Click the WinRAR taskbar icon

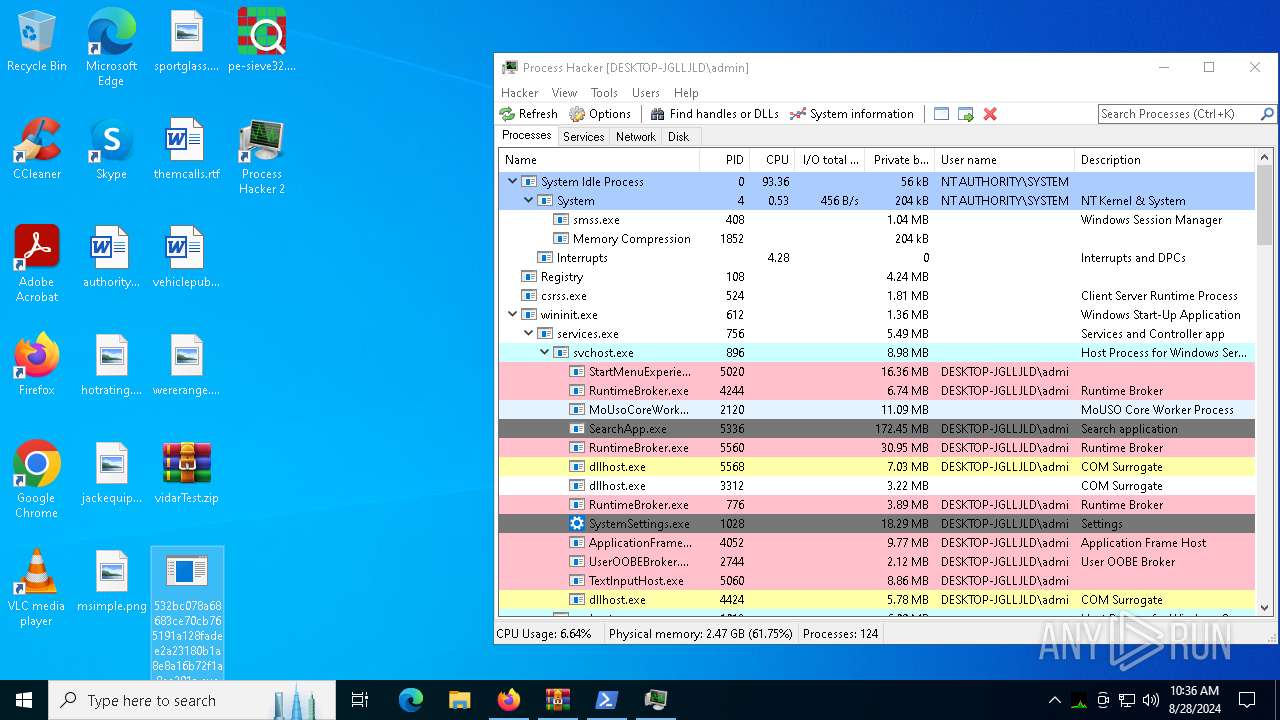pos(557,700)
